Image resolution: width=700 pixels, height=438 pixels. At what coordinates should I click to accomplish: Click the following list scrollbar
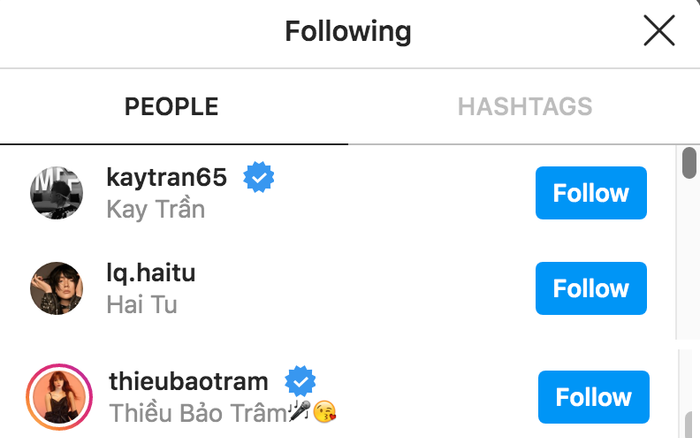tap(689, 163)
